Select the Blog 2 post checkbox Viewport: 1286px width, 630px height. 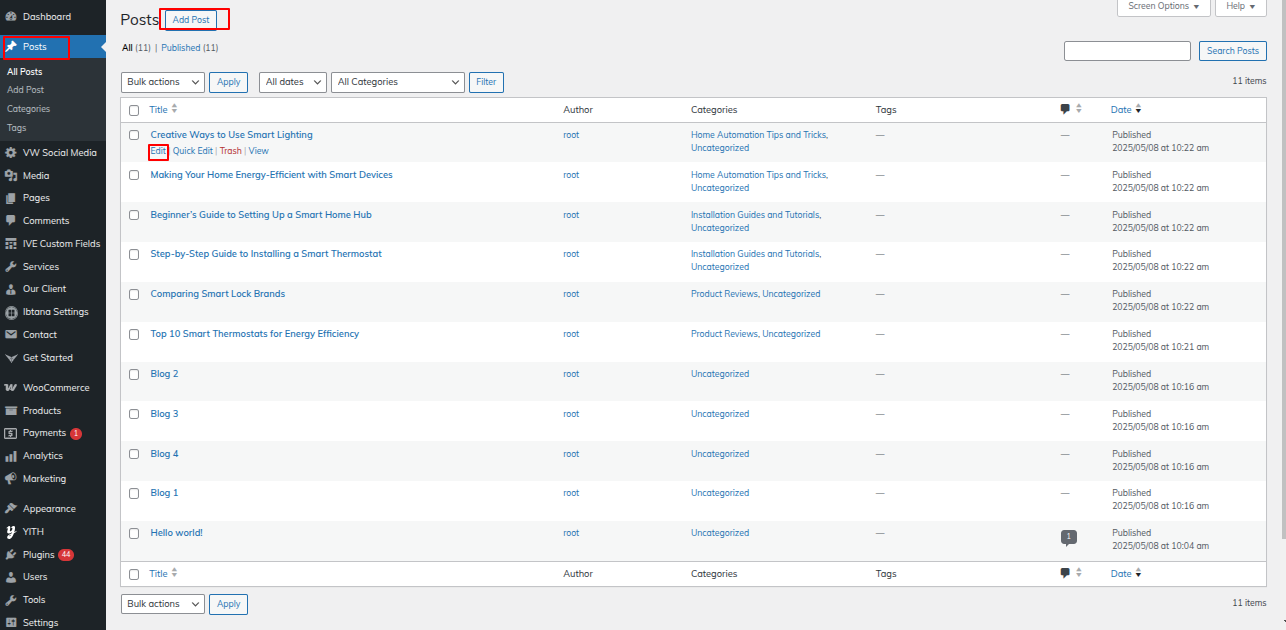(134, 375)
